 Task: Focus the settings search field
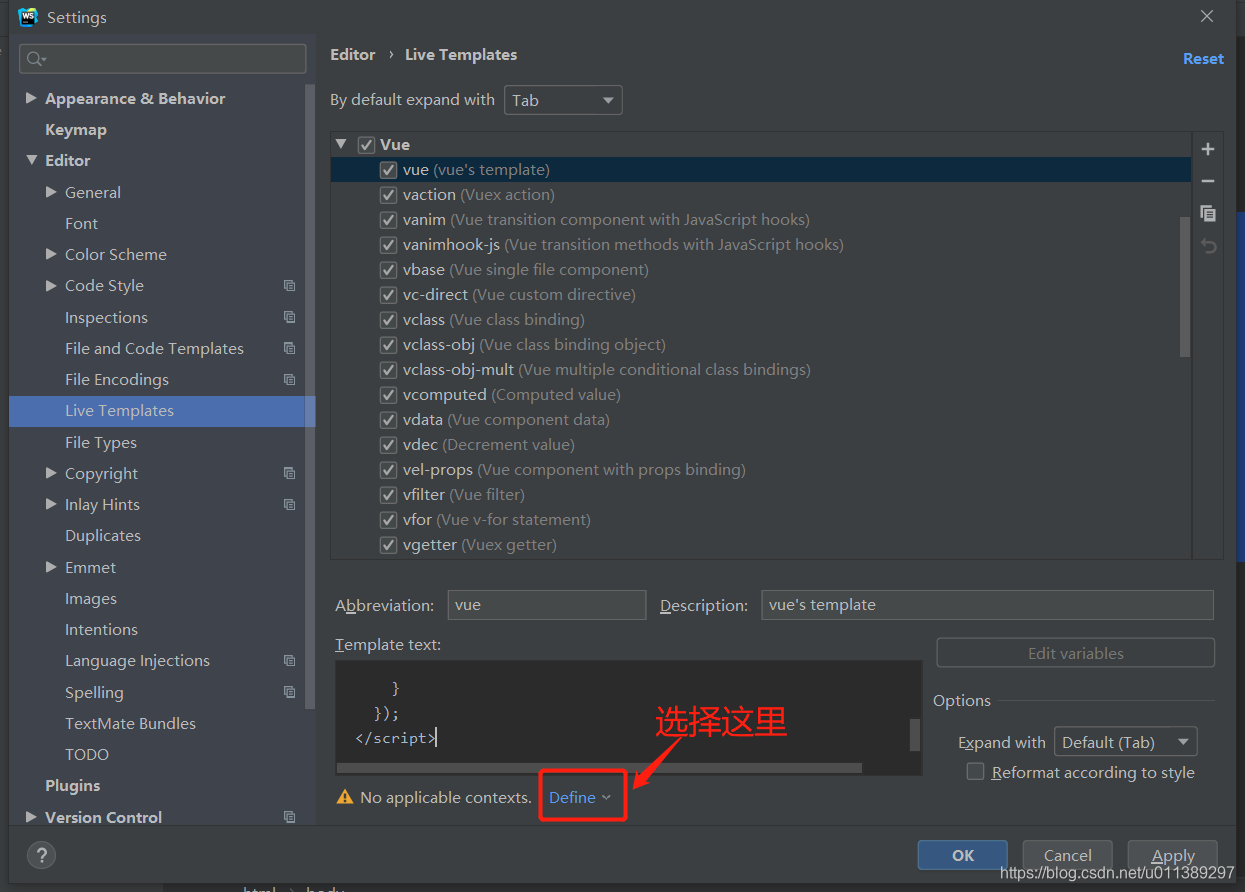pyautogui.click(x=163, y=59)
